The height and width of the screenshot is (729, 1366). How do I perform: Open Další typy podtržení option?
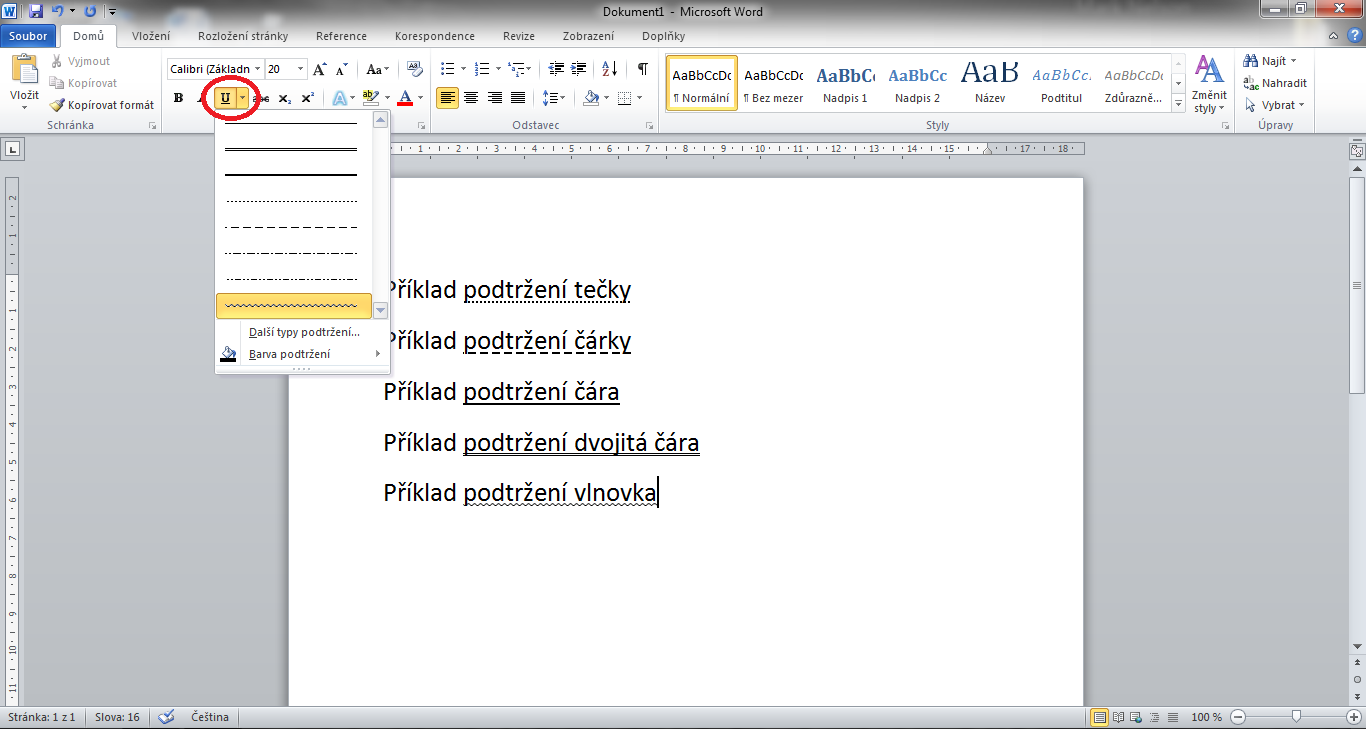(x=304, y=332)
